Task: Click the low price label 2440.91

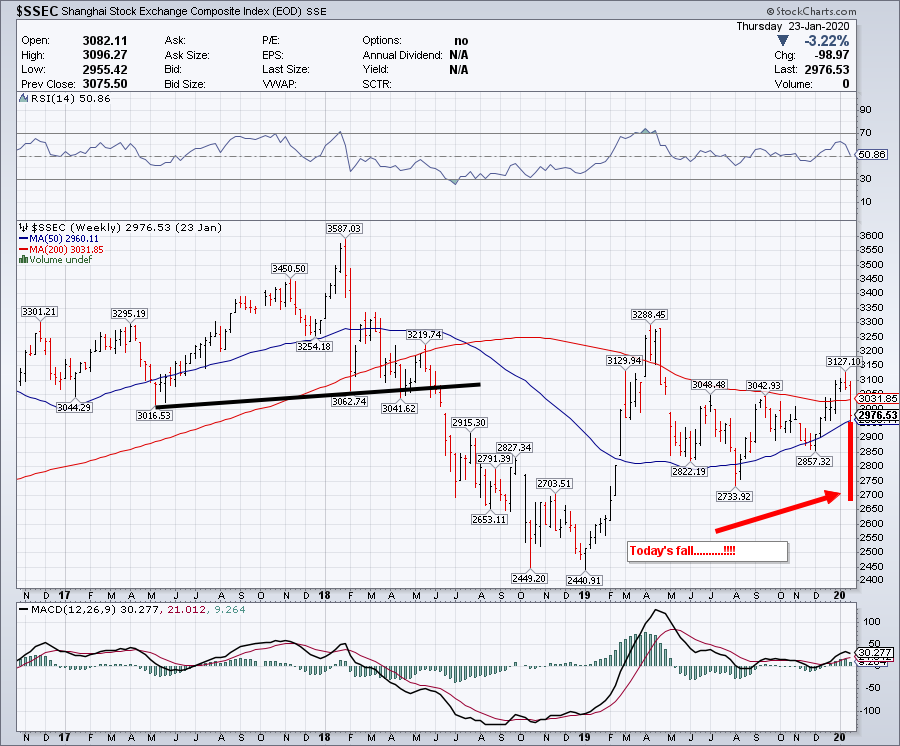Action: tap(584, 580)
